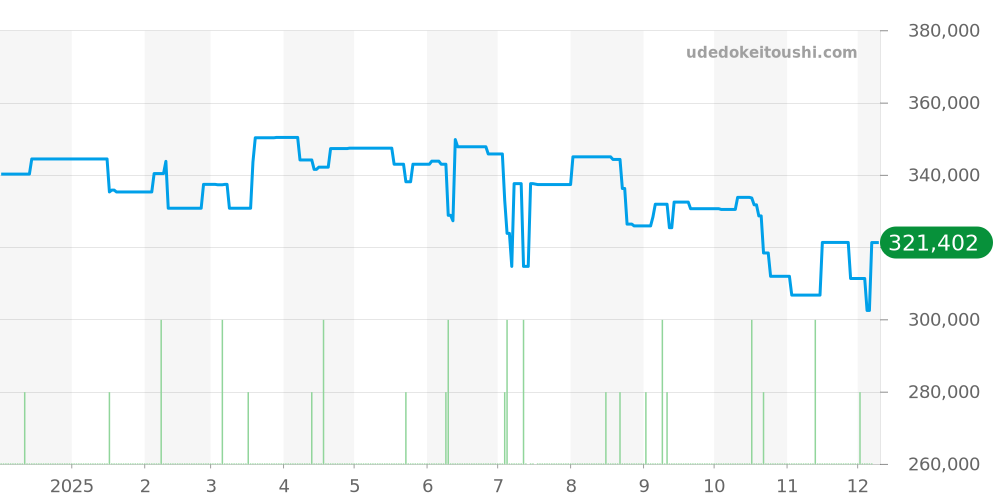
Task: Select month 5 on the time axis
Action: [x=354, y=486]
